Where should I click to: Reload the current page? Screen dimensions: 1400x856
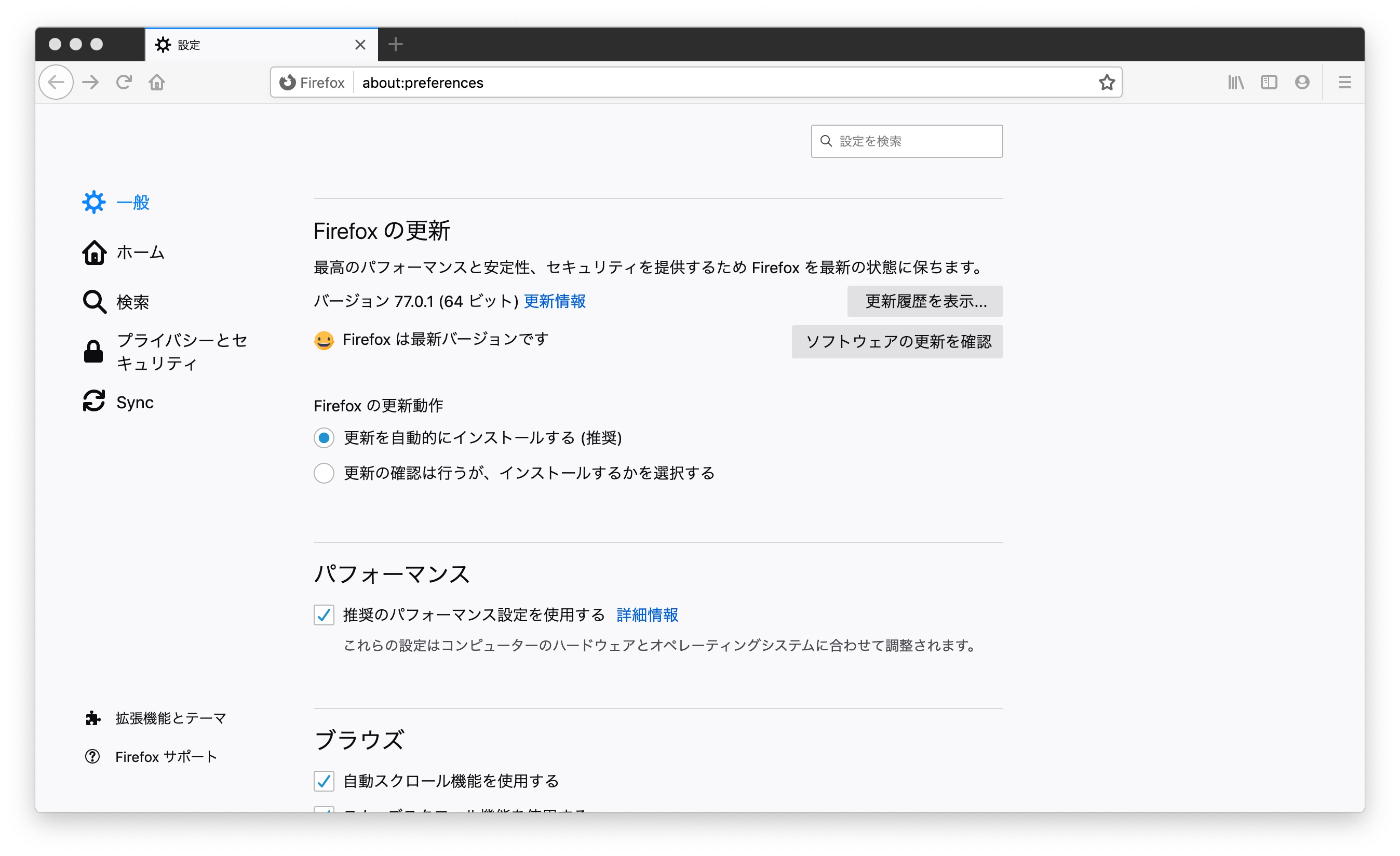(124, 83)
